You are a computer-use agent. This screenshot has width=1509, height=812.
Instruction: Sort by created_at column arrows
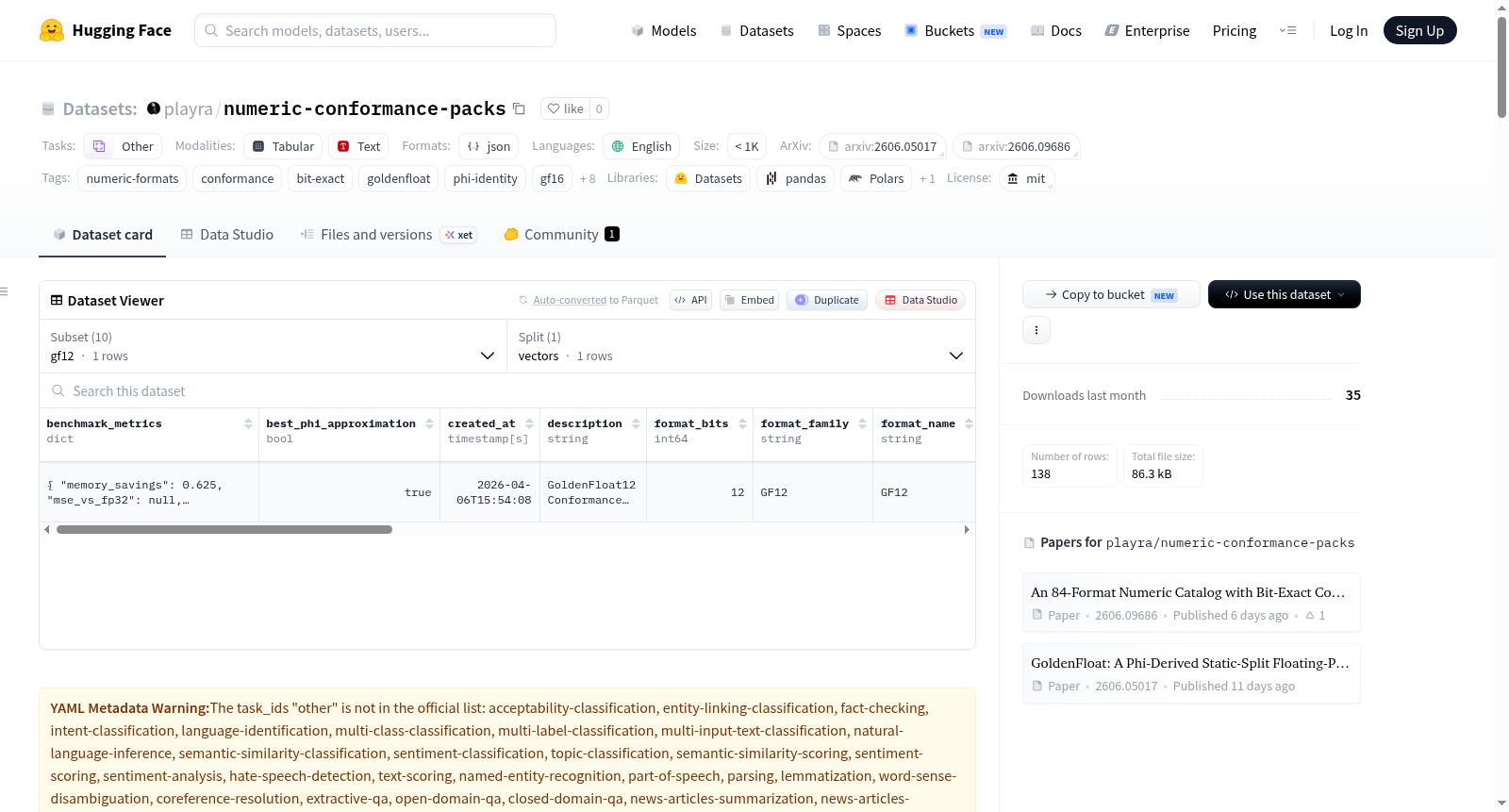(x=529, y=423)
